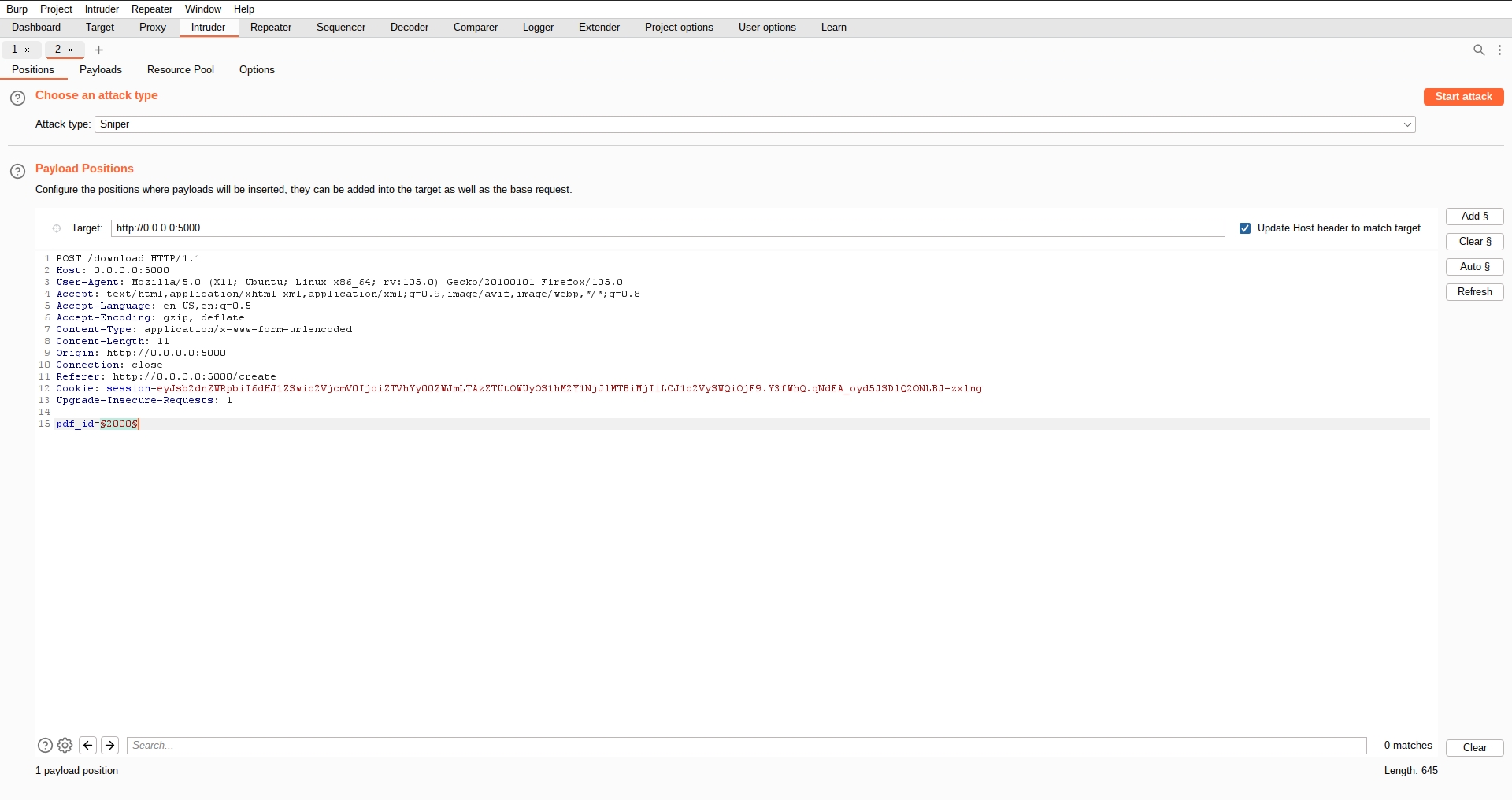Open the Repeater main tab
Screen dimensions: 1512x800
coord(270,28)
